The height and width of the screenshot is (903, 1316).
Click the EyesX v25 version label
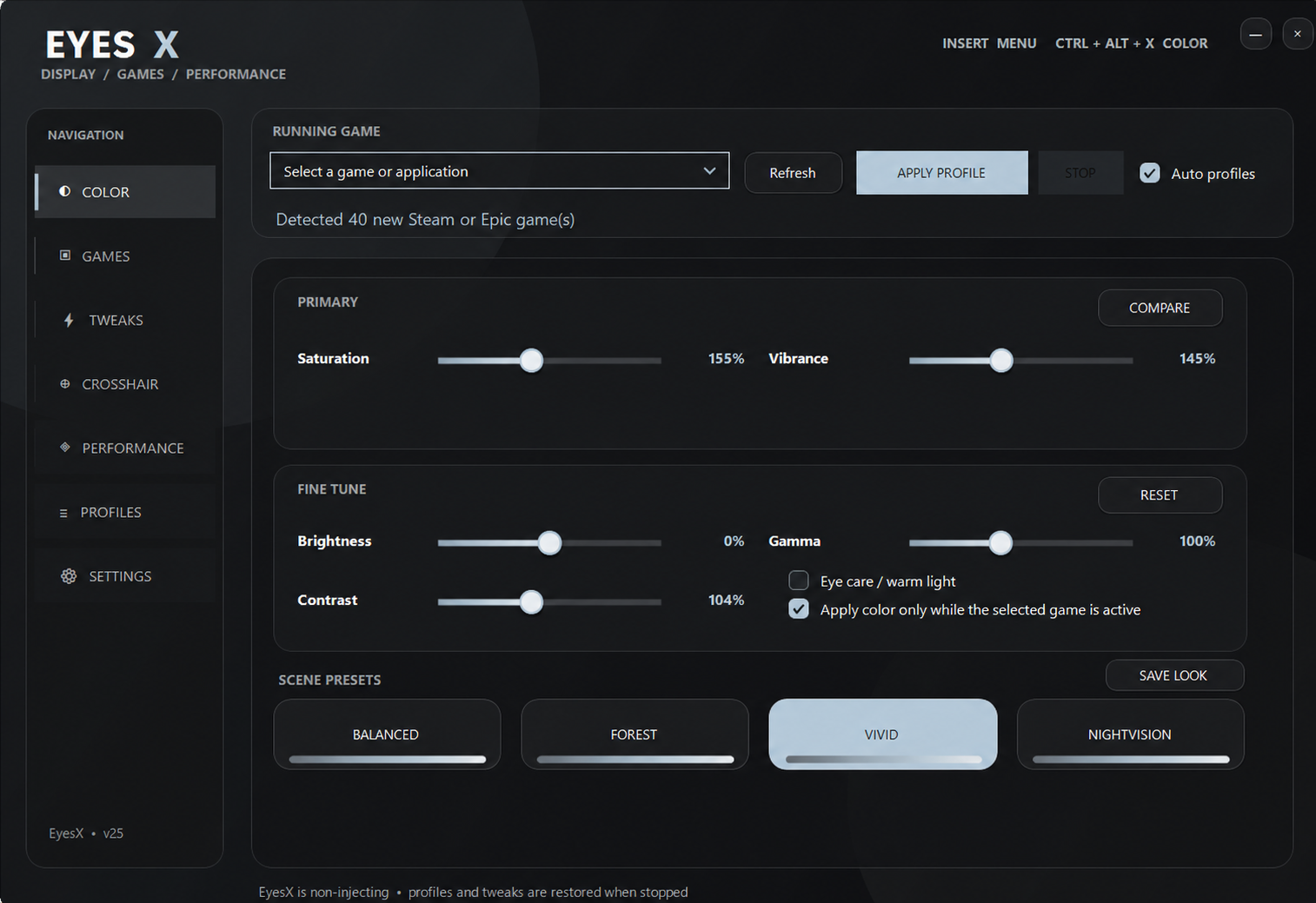click(x=86, y=833)
